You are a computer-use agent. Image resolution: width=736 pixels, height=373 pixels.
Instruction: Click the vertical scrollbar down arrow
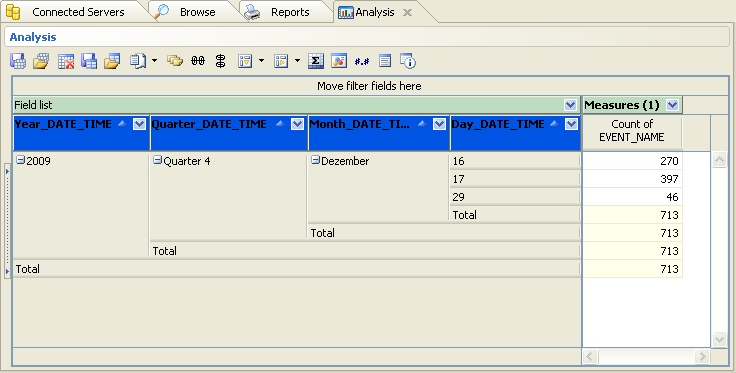pos(719,339)
